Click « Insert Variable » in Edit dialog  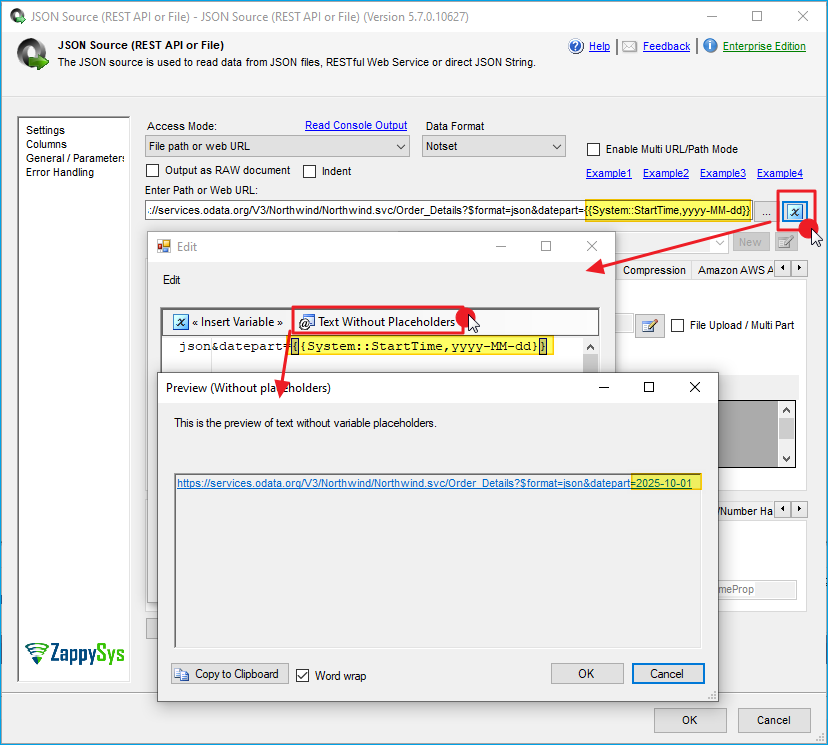coord(229,322)
